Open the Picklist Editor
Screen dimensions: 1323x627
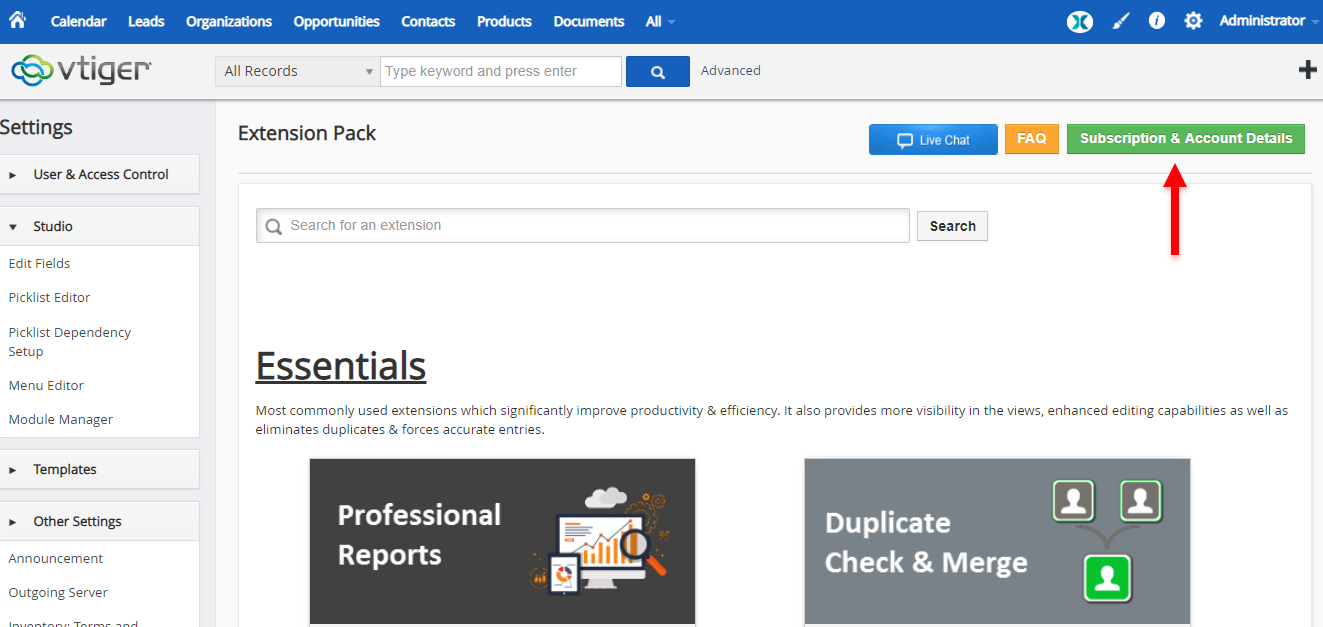[x=49, y=297]
